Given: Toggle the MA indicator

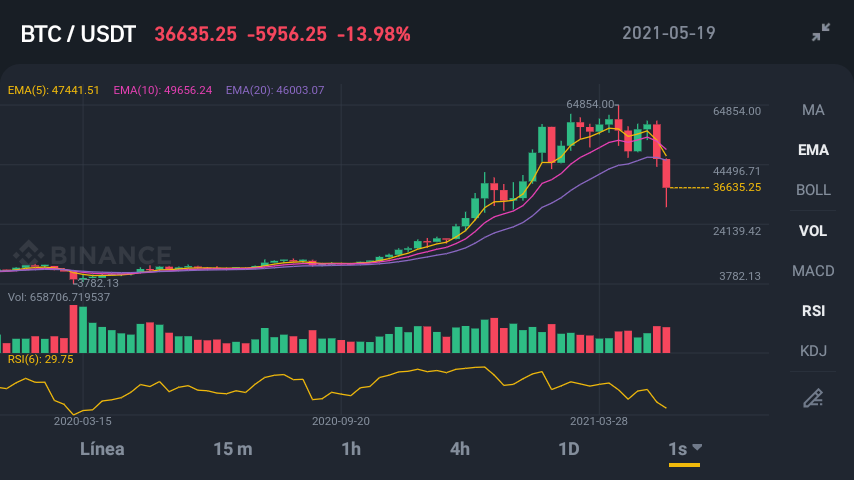Looking at the screenshot, I should (x=813, y=110).
